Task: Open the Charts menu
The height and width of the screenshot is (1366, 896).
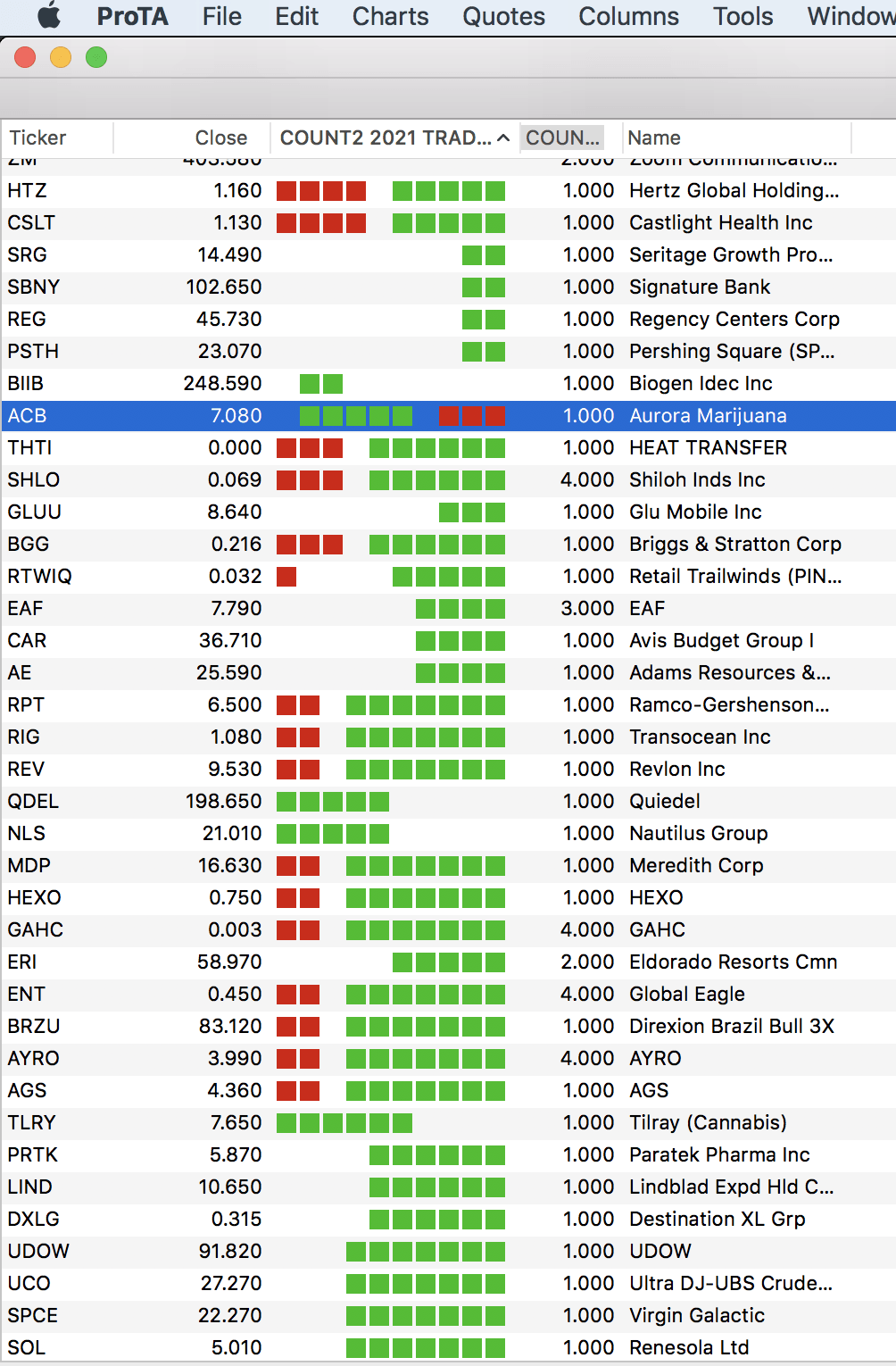Action: click(x=390, y=16)
